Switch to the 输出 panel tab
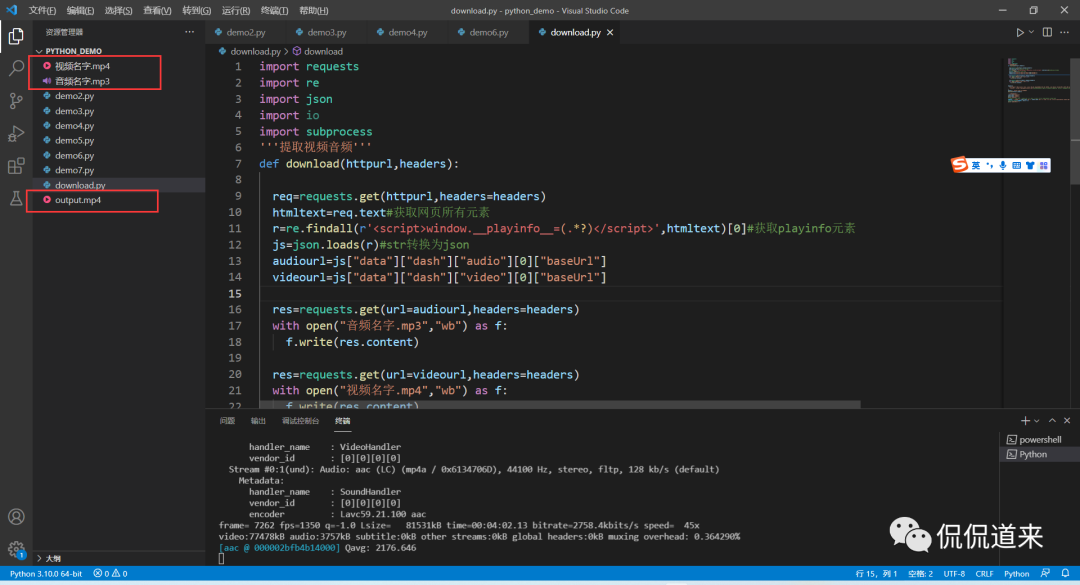Viewport: 1080px width, 585px height. point(258,420)
